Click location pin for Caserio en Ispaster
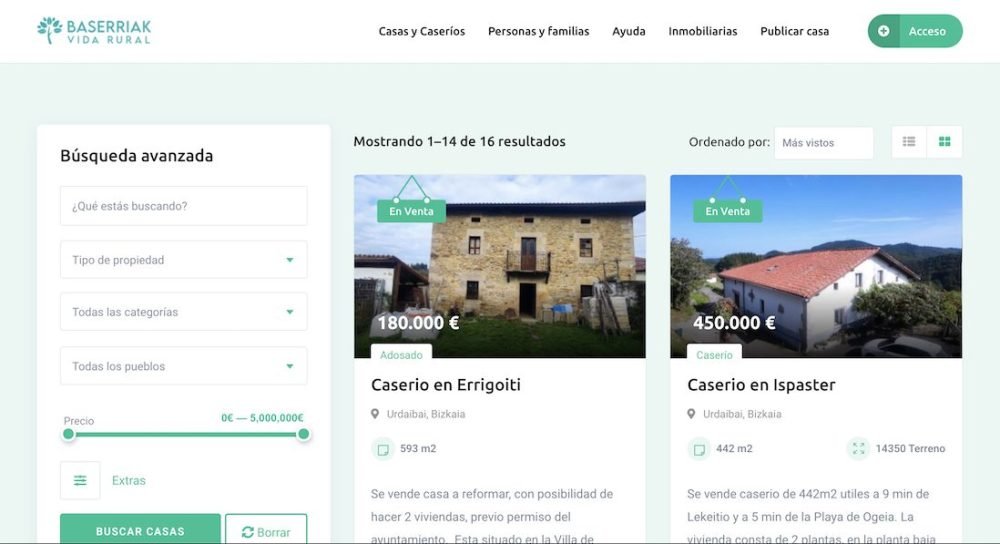The width and height of the screenshot is (1000, 544). pyautogui.click(x=691, y=414)
